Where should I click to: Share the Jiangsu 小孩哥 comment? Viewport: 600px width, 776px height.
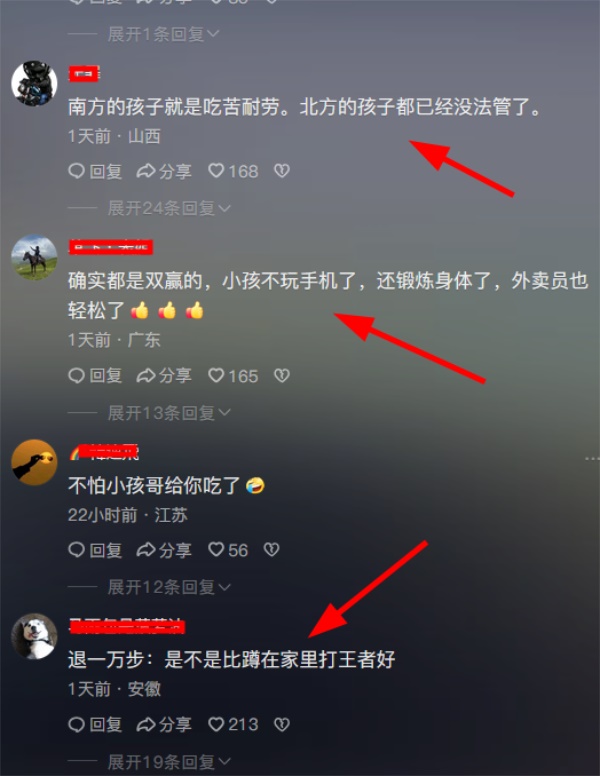tap(164, 550)
